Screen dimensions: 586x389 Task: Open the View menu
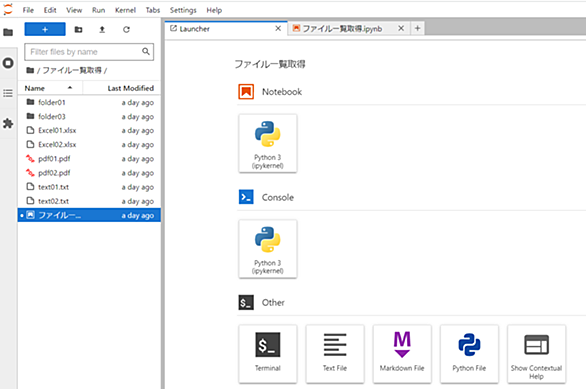pos(74,10)
